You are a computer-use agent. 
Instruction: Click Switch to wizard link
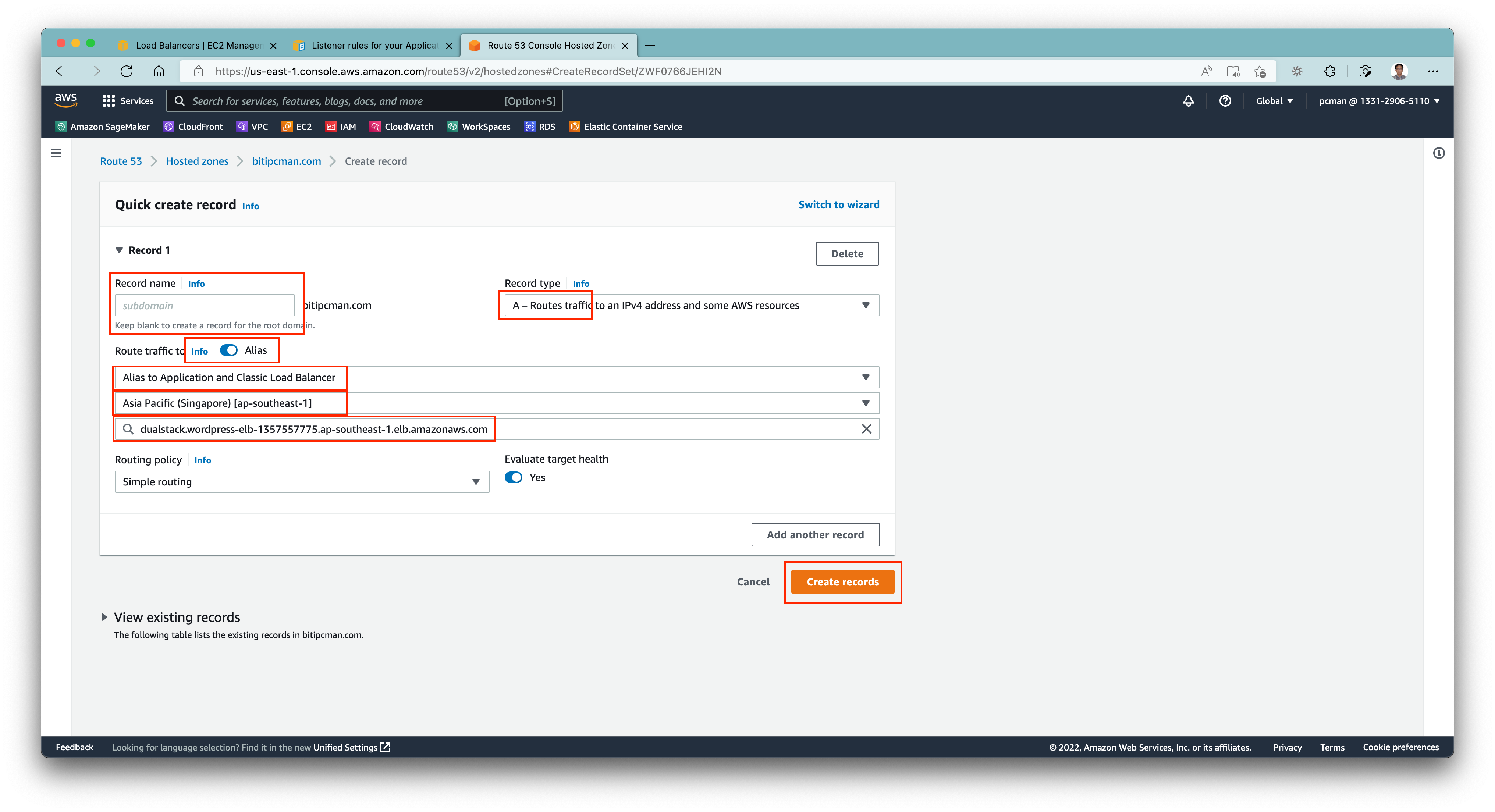coord(839,204)
